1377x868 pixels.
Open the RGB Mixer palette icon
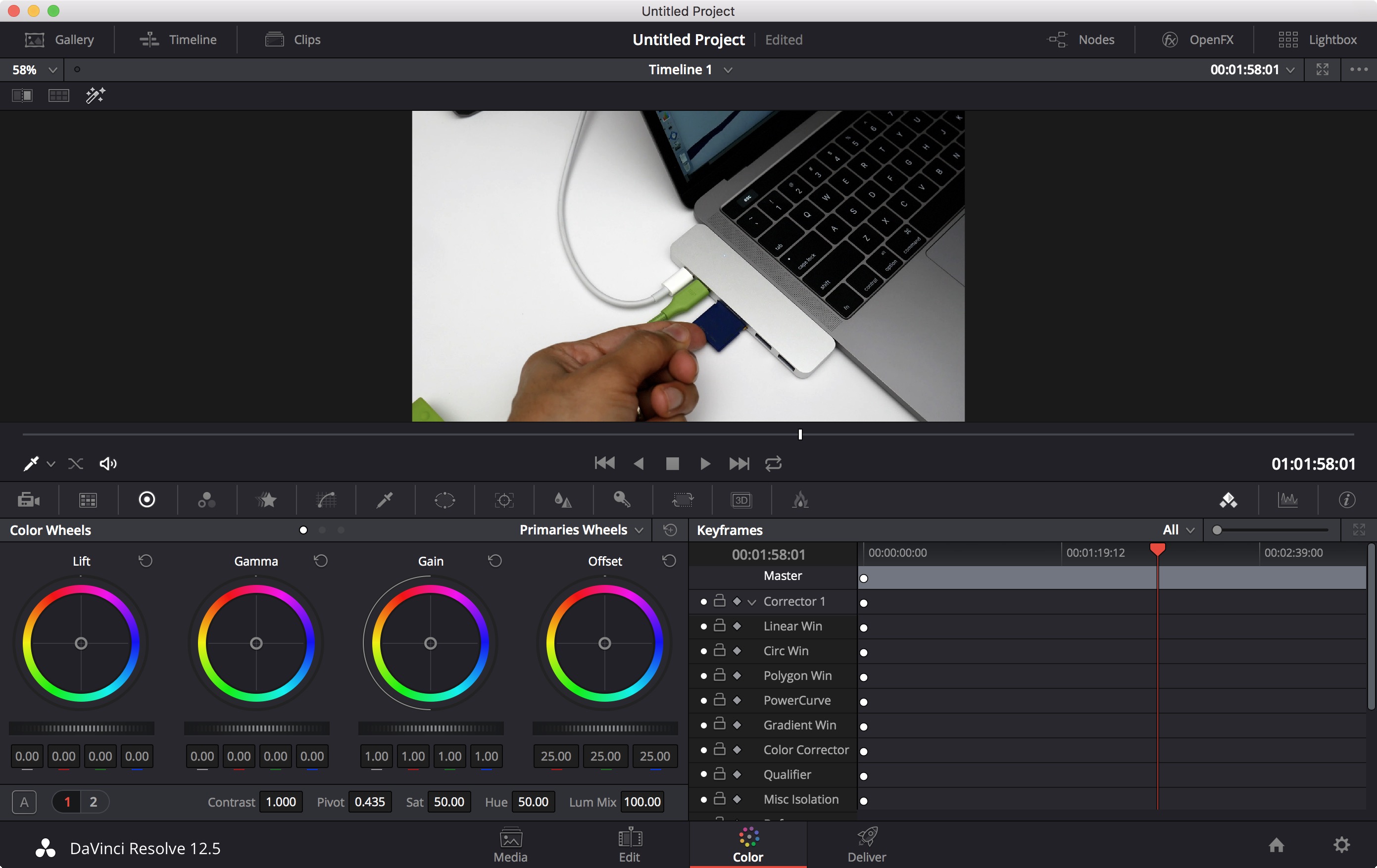click(206, 500)
